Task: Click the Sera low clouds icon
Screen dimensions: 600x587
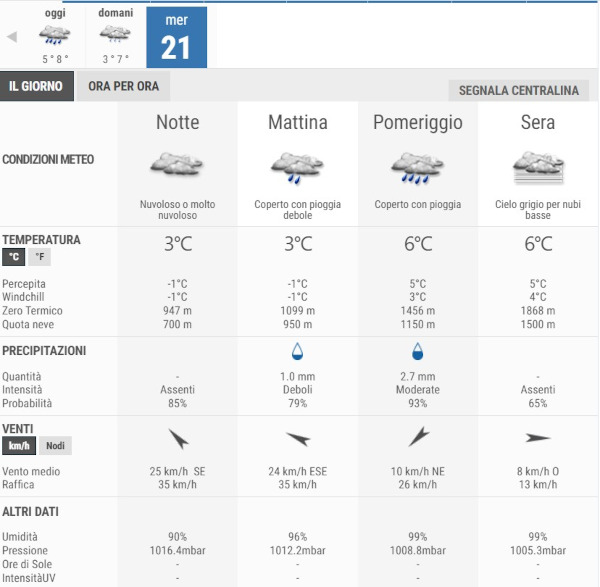Action: [538, 165]
